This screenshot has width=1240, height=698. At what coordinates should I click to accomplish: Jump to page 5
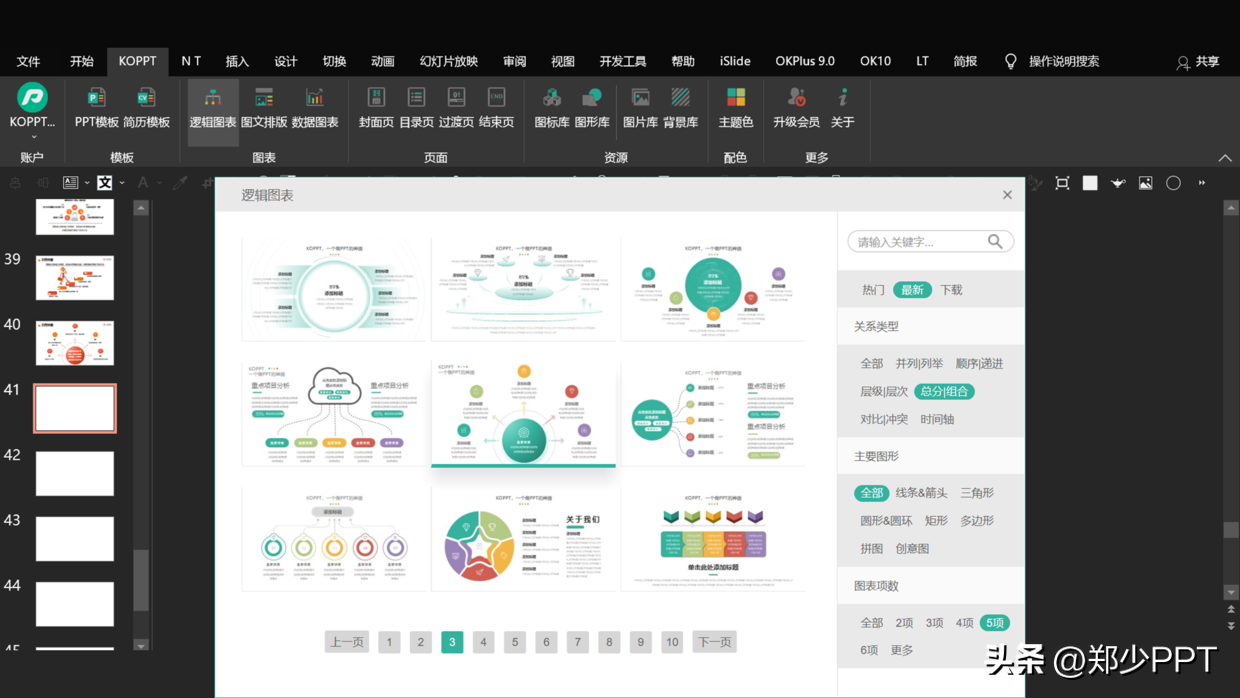coord(515,642)
